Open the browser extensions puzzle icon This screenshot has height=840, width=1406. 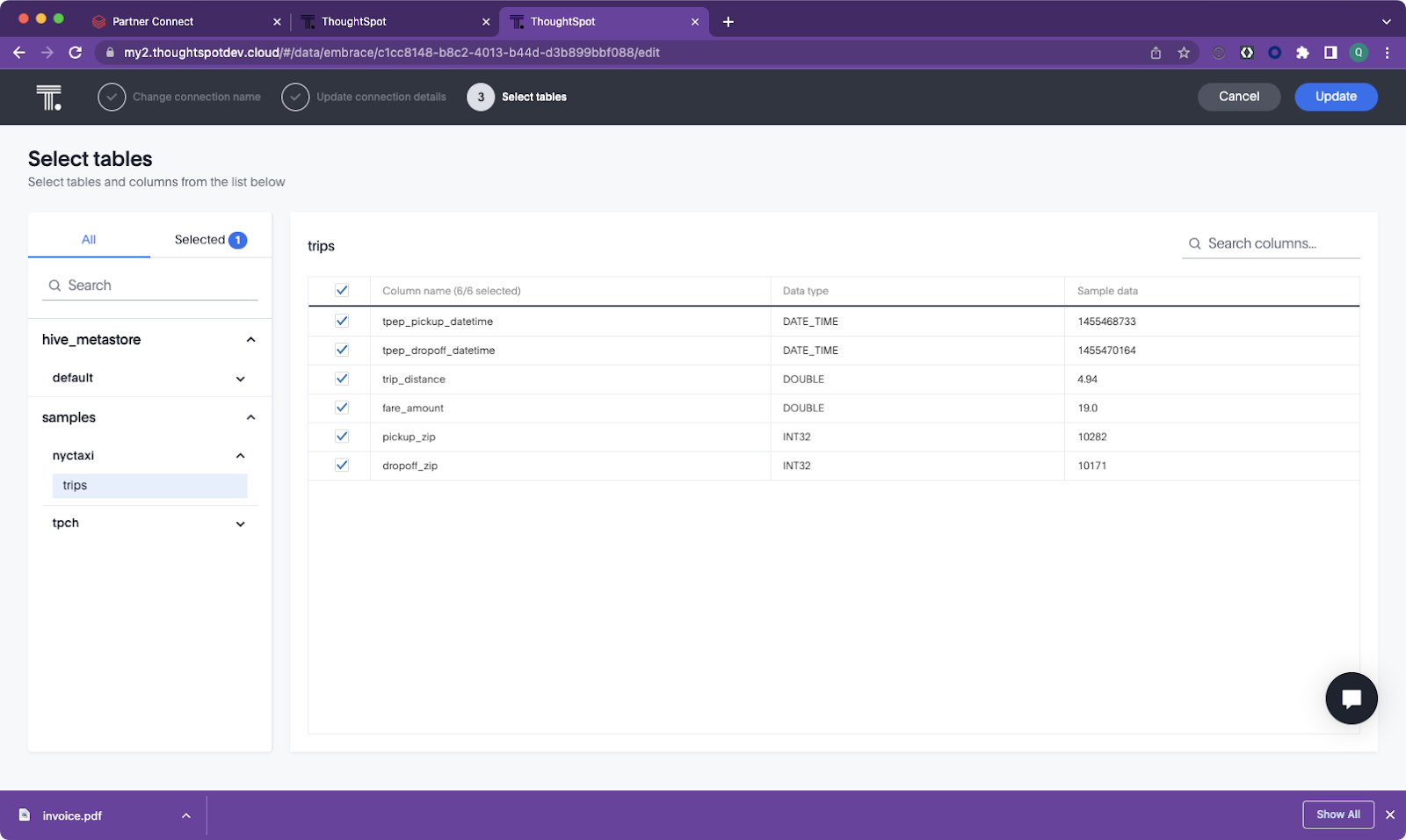tap(1302, 53)
